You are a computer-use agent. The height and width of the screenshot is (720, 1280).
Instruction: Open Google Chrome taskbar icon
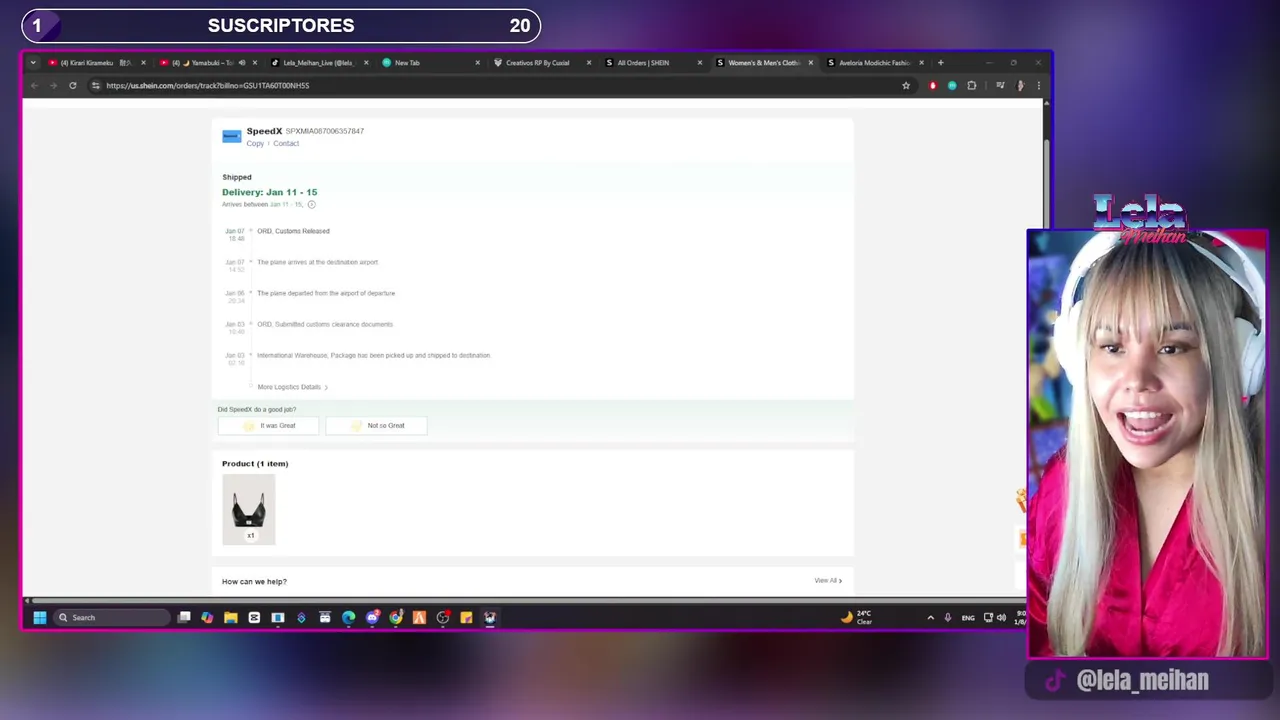click(396, 618)
